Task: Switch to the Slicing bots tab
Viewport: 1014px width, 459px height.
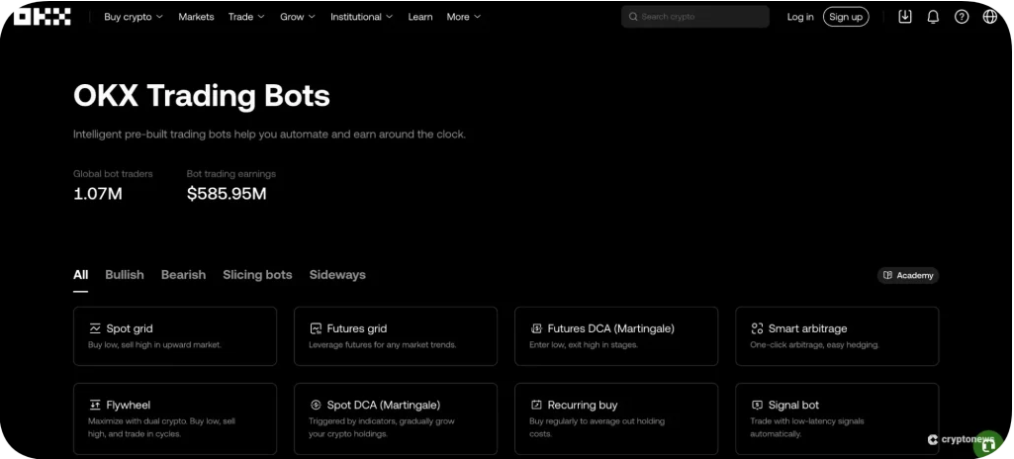Action: pos(257,275)
